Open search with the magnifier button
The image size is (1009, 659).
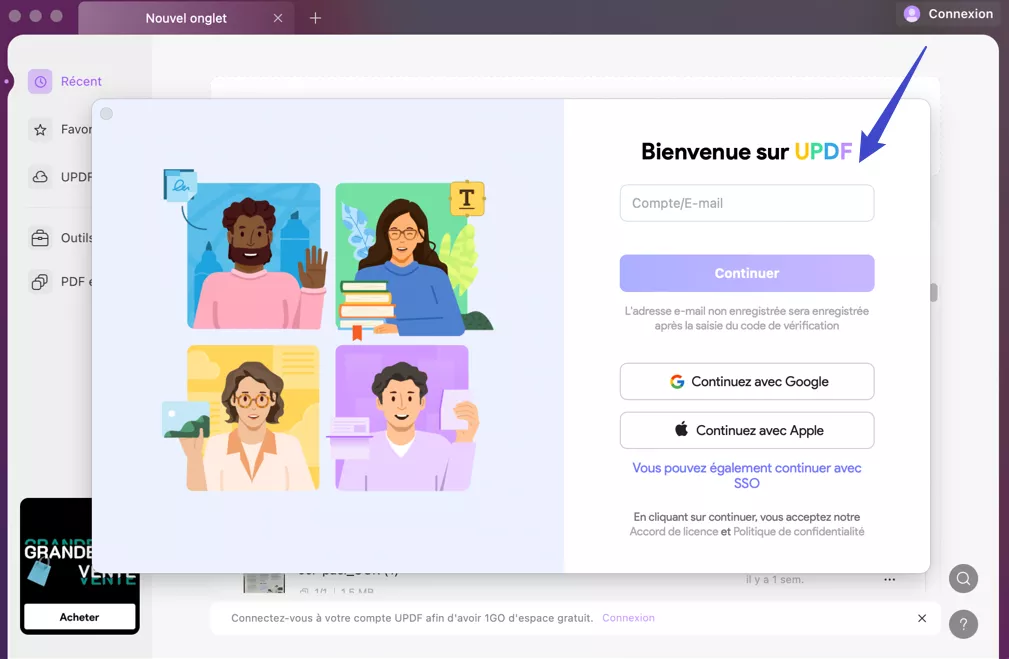[963, 579]
